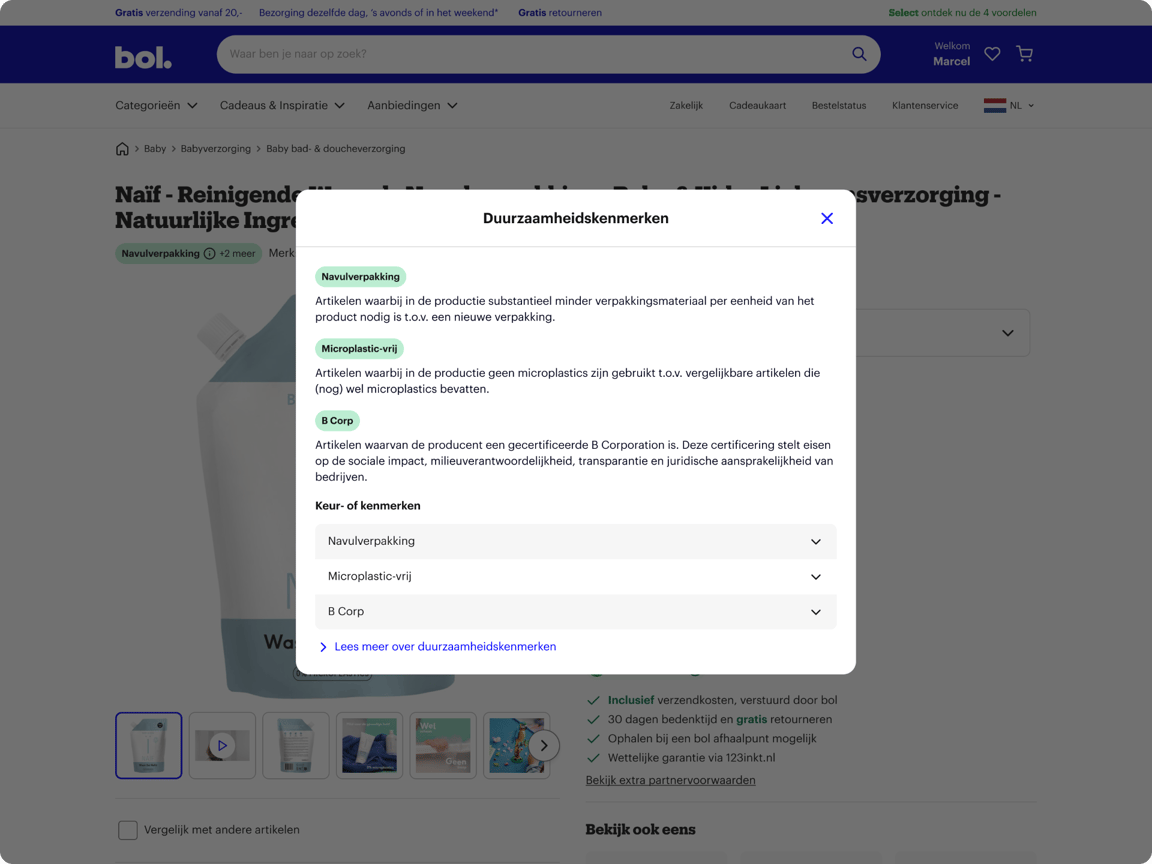Click the Welkom Marcel account button
The height and width of the screenshot is (864, 1152).
951,54
